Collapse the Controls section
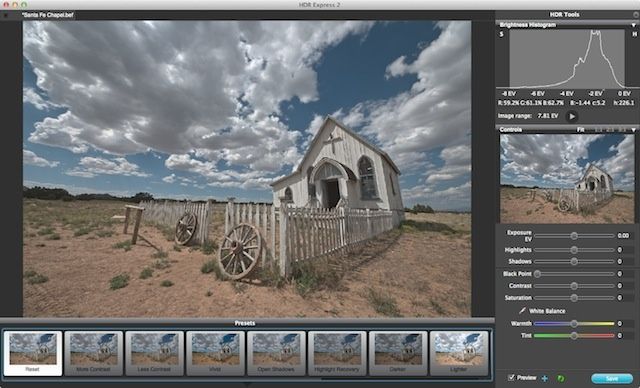 point(634,130)
